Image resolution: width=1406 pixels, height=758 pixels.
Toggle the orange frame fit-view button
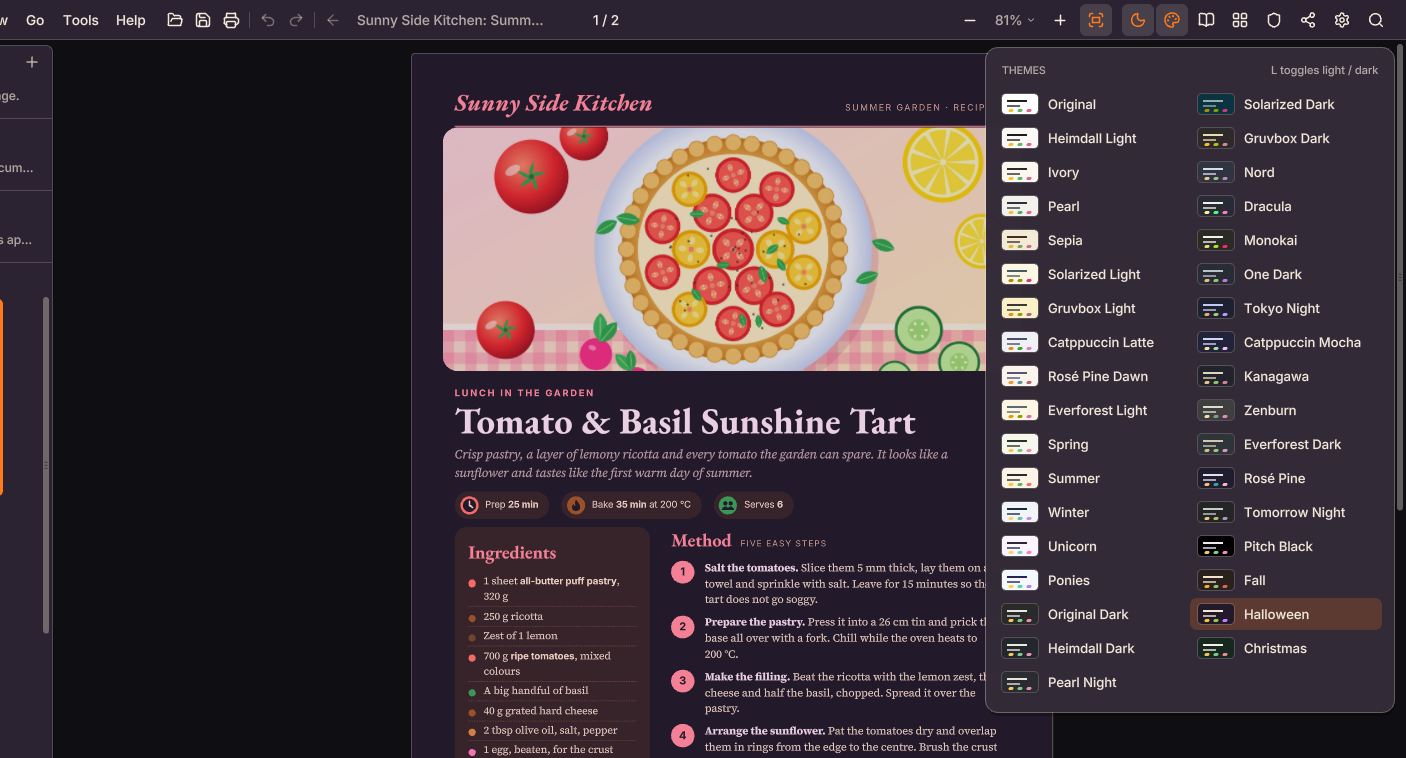tap(1096, 20)
